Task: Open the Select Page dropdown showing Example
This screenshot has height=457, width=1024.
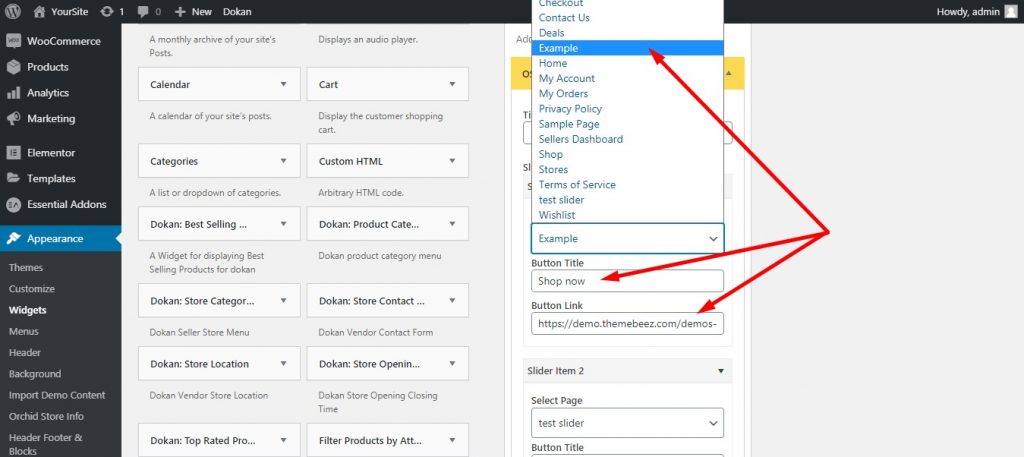Action: coord(627,239)
